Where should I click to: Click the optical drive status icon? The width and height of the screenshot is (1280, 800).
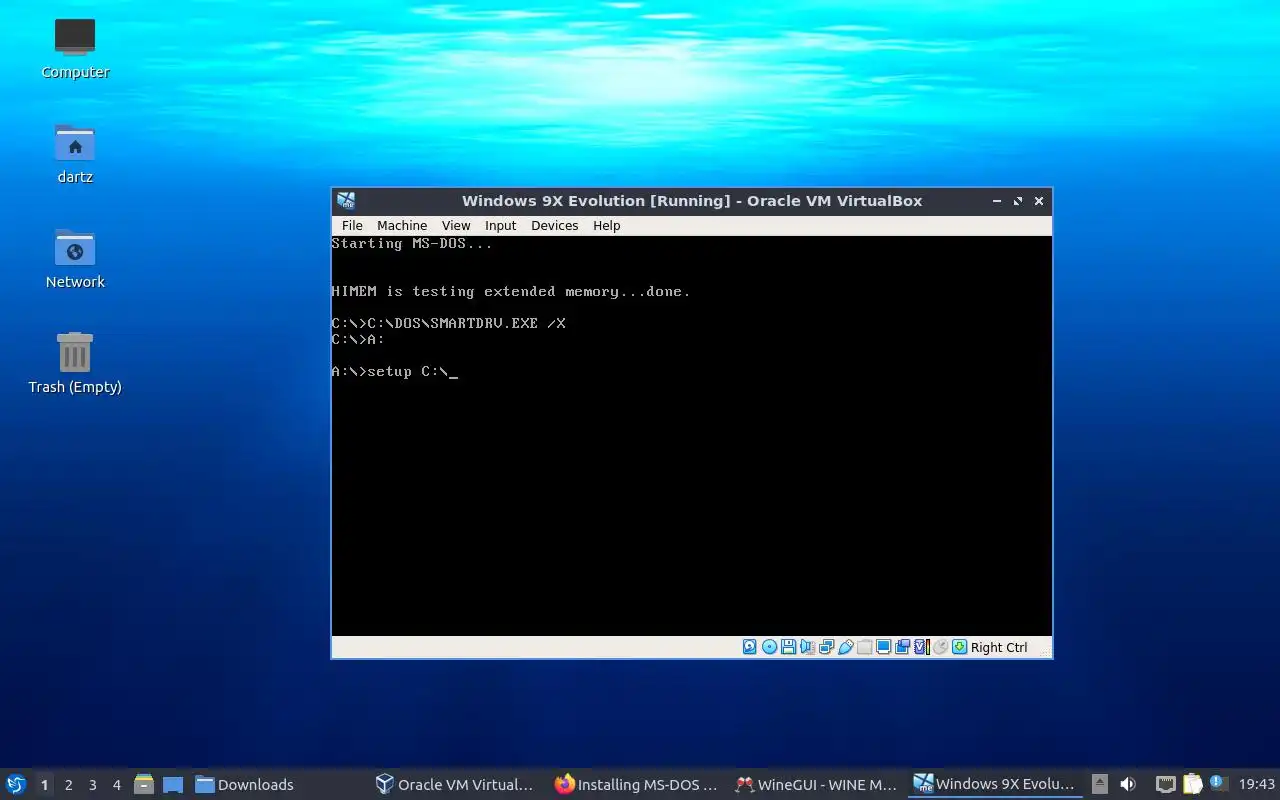[x=769, y=647]
